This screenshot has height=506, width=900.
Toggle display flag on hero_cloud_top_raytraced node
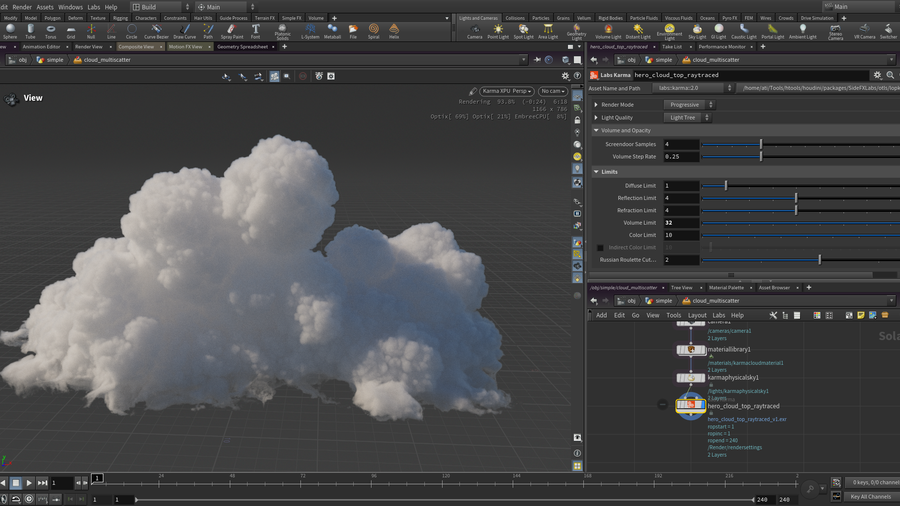point(703,405)
